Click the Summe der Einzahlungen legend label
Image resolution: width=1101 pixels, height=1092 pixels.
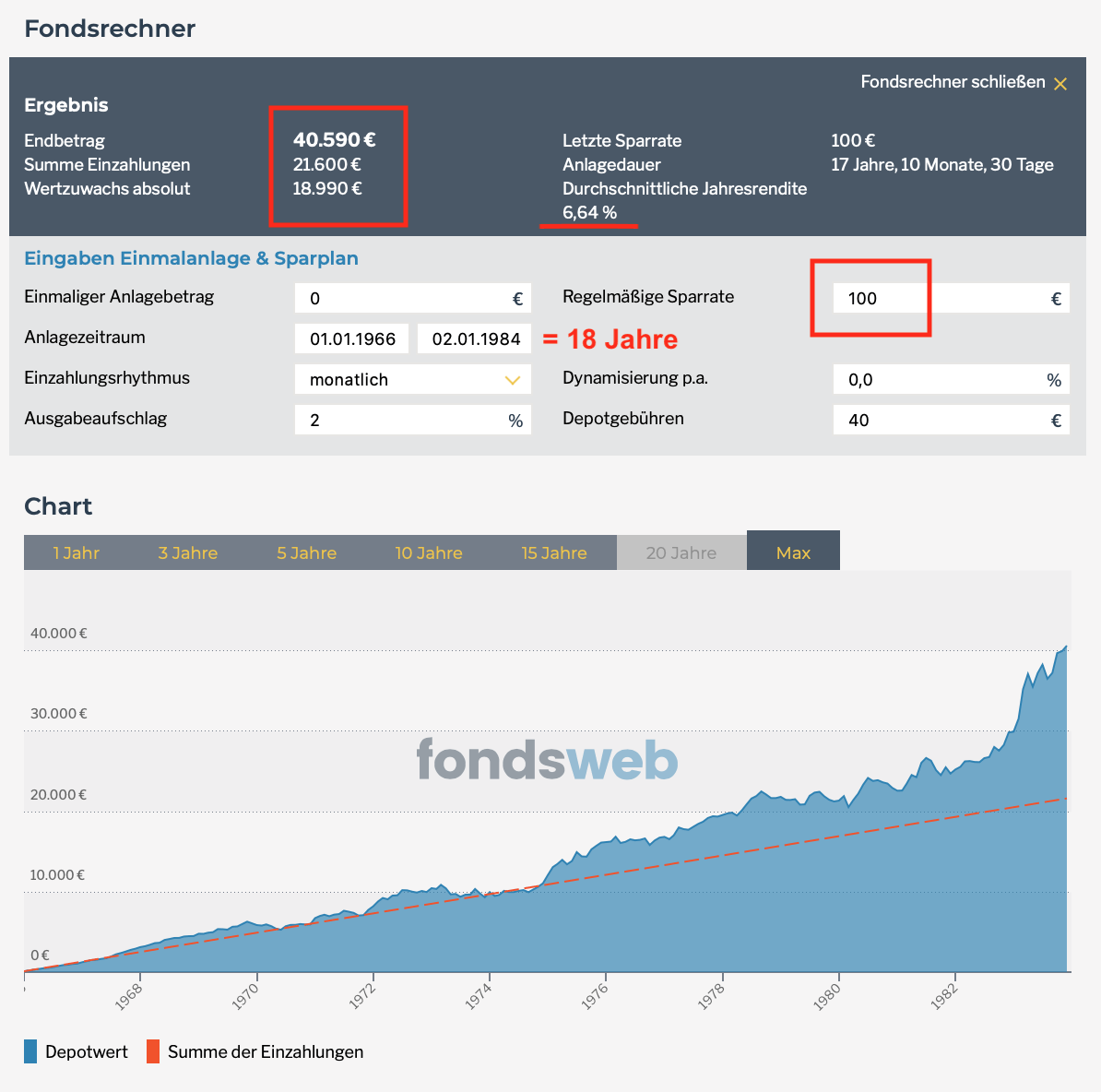click(266, 1052)
